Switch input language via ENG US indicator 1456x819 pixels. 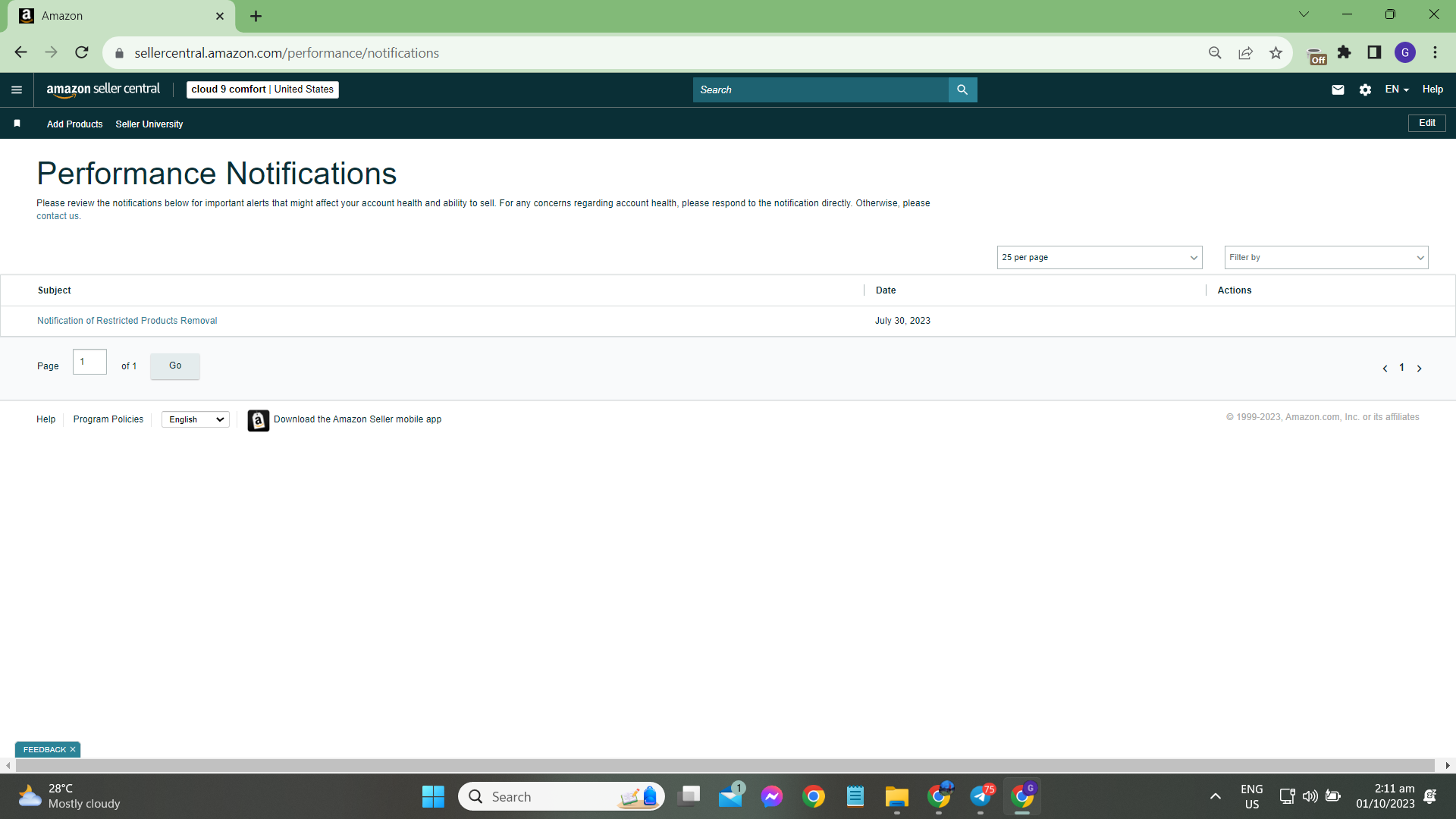pyautogui.click(x=1252, y=796)
